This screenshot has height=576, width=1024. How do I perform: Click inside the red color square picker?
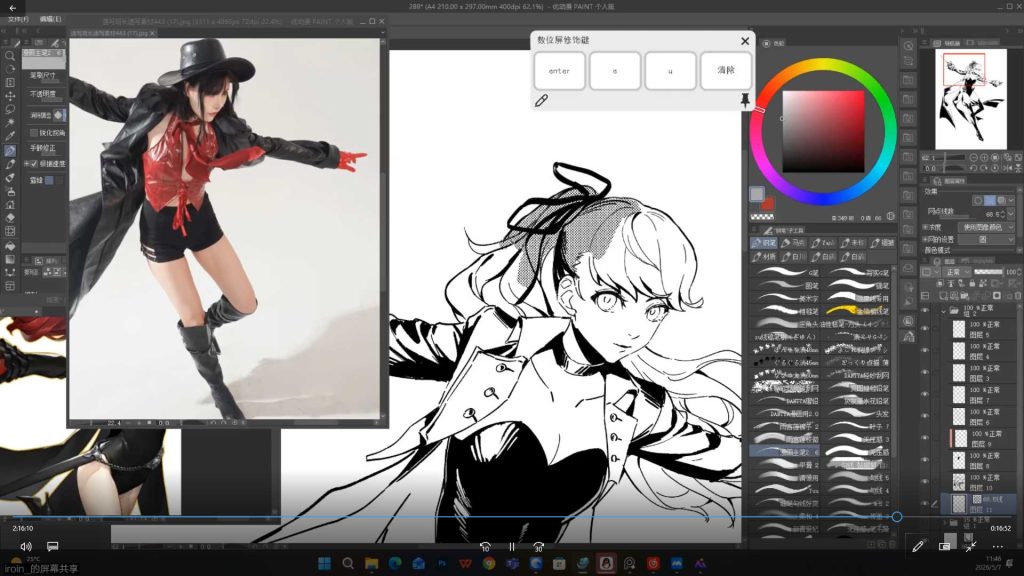(x=823, y=131)
